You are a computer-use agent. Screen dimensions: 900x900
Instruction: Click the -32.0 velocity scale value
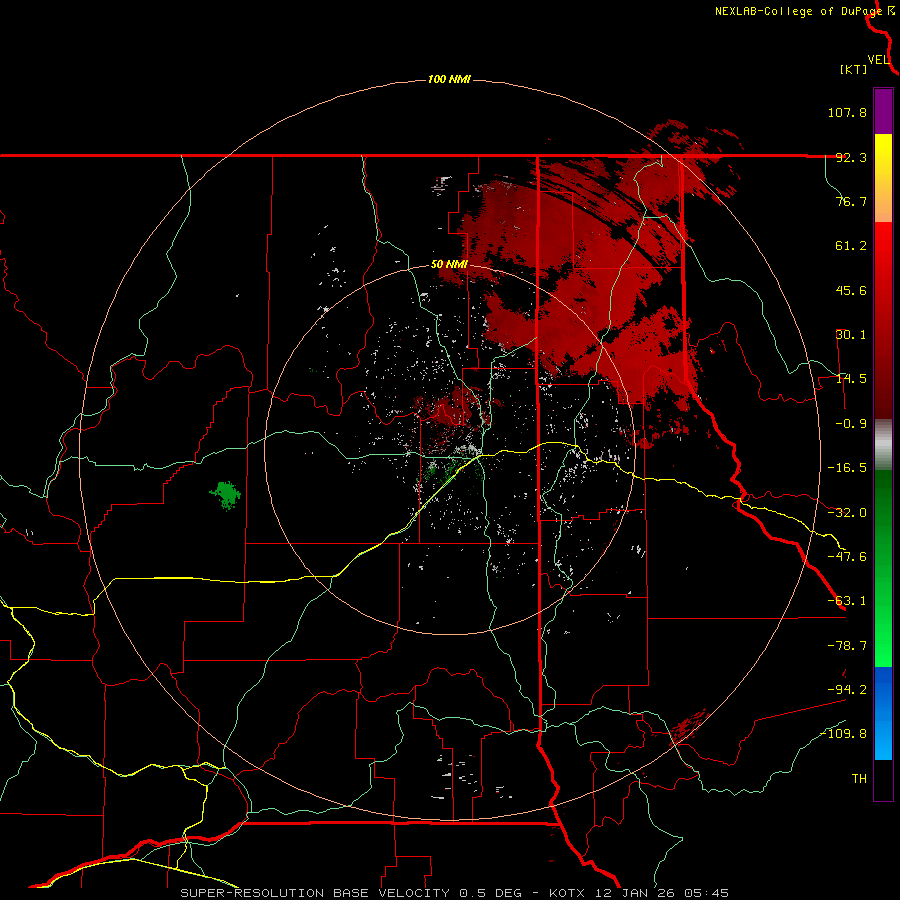[x=847, y=513]
